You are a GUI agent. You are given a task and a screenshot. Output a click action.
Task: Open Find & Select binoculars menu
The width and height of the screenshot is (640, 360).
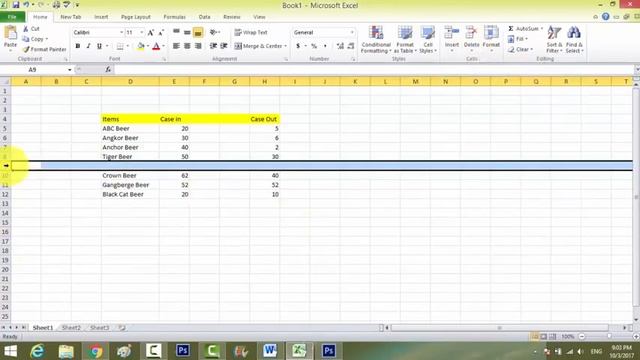pos(574,39)
